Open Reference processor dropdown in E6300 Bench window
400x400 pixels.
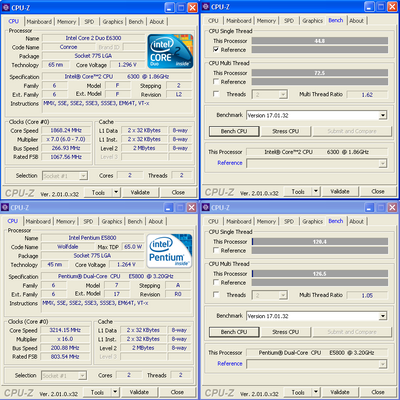tap(383, 163)
